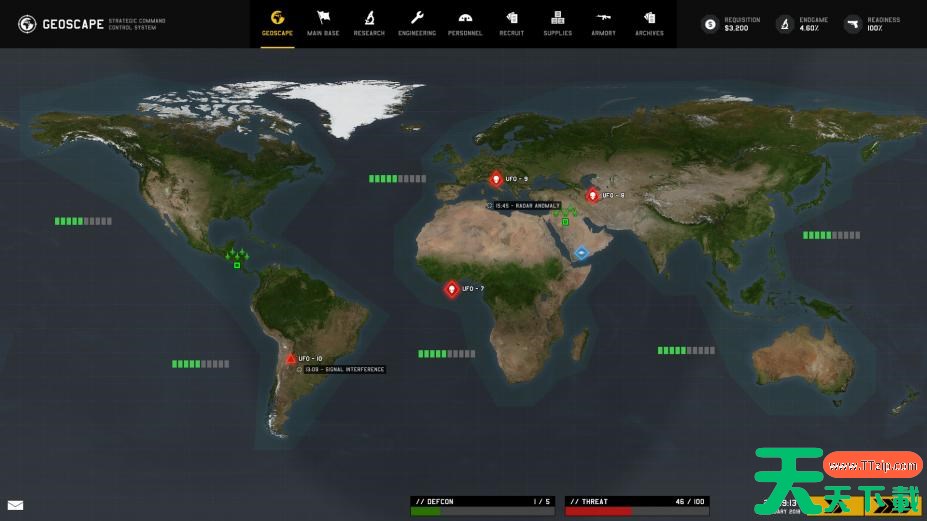Select the green base in Central America

pos(237,264)
